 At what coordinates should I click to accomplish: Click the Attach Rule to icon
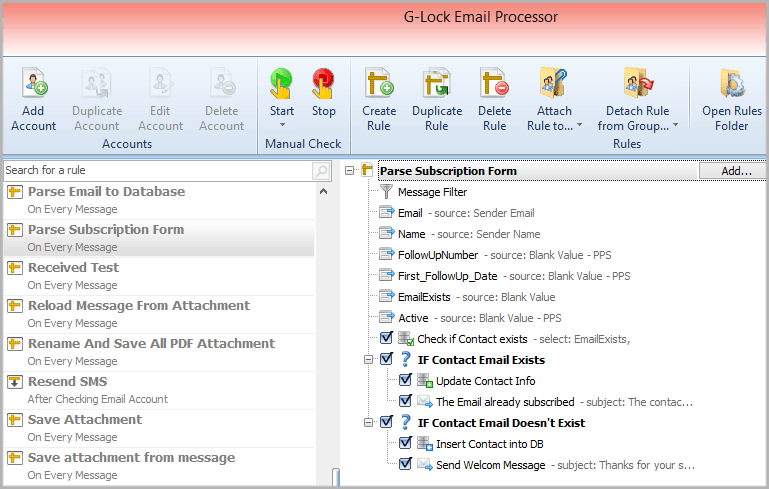click(x=554, y=82)
